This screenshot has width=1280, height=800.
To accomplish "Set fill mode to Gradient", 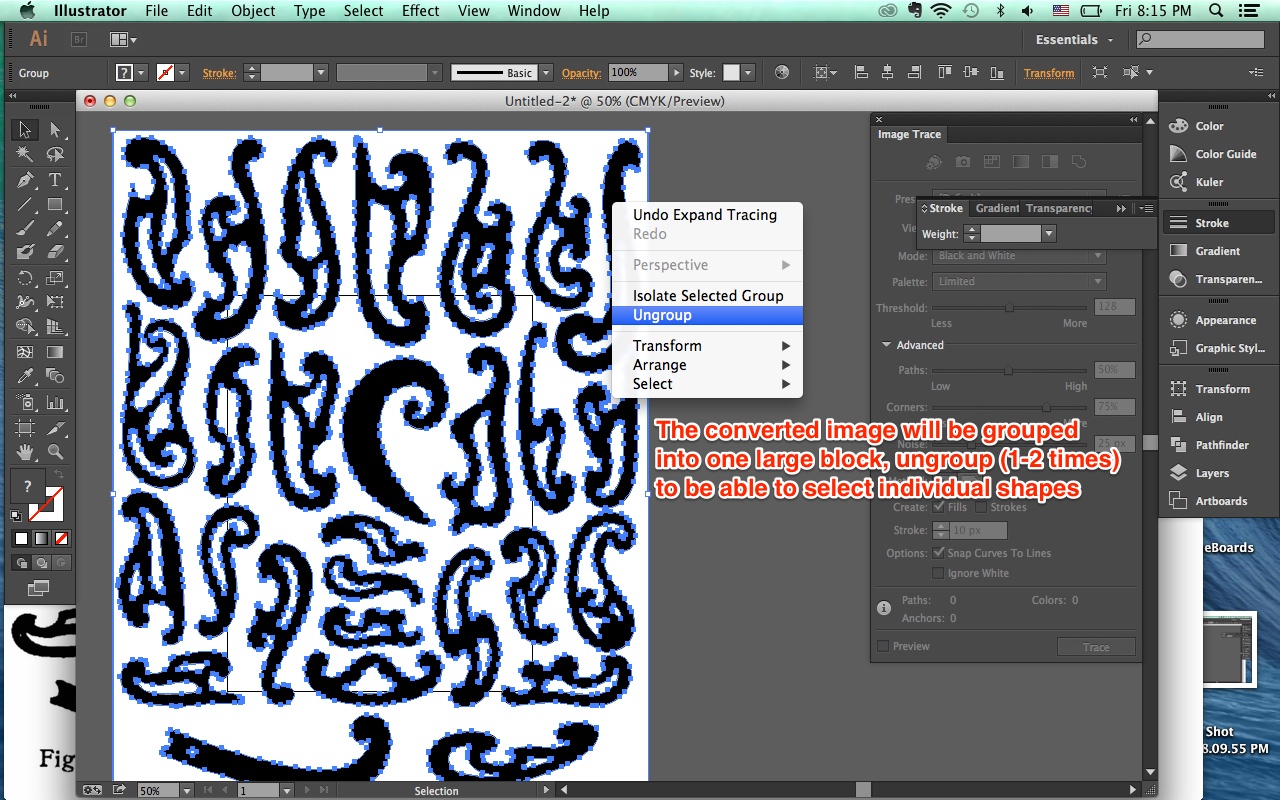I will (41, 538).
